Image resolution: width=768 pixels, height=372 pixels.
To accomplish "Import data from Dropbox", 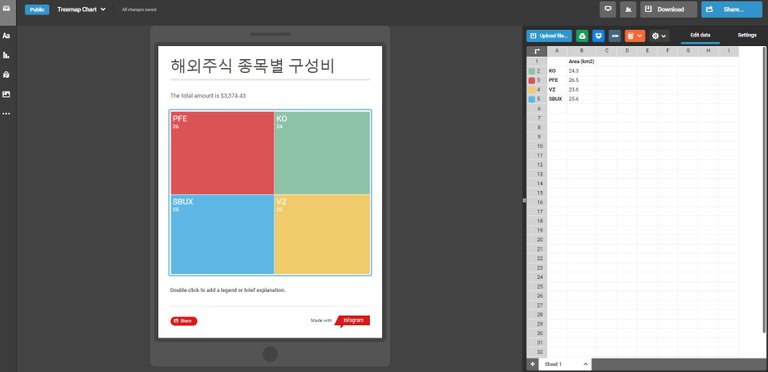I will (599, 36).
